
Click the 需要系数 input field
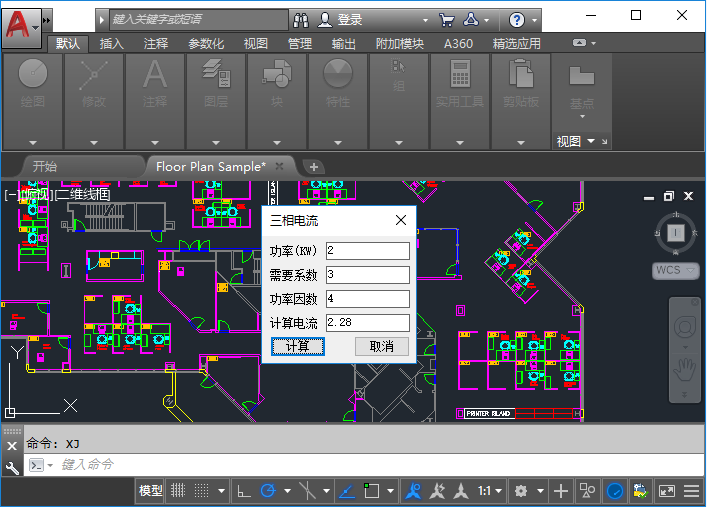click(x=367, y=275)
